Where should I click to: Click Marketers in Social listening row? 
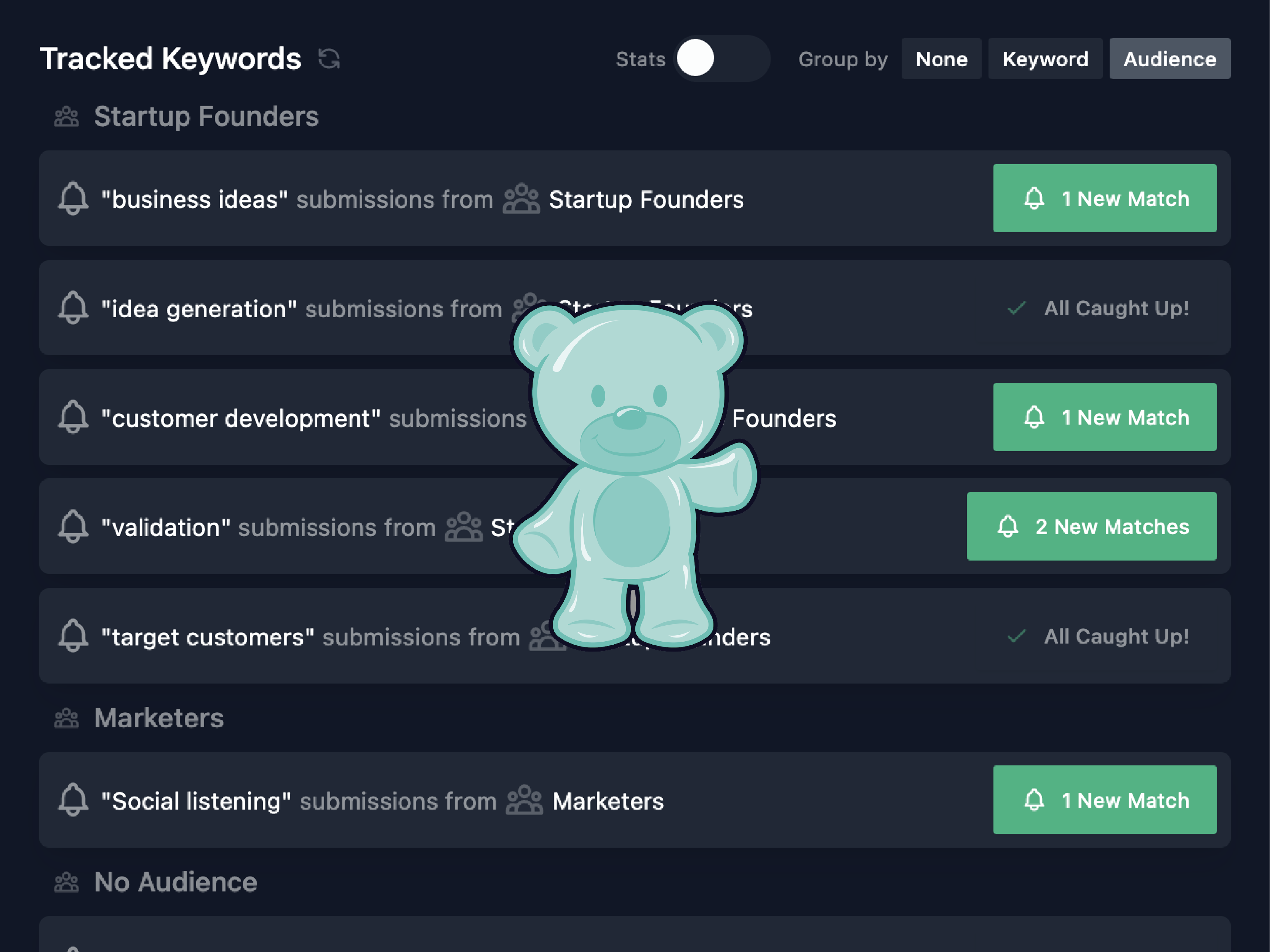608,801
